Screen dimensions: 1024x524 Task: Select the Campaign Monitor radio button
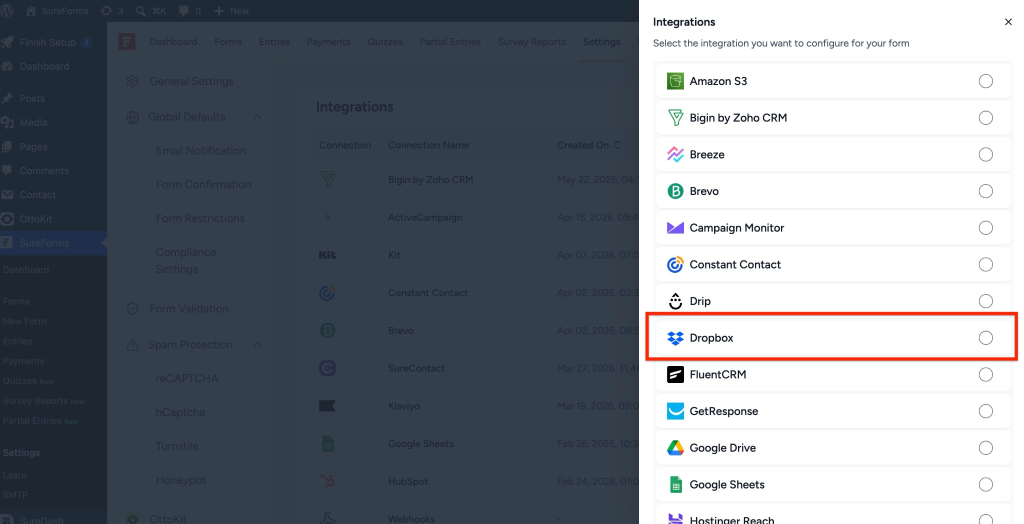985,227
